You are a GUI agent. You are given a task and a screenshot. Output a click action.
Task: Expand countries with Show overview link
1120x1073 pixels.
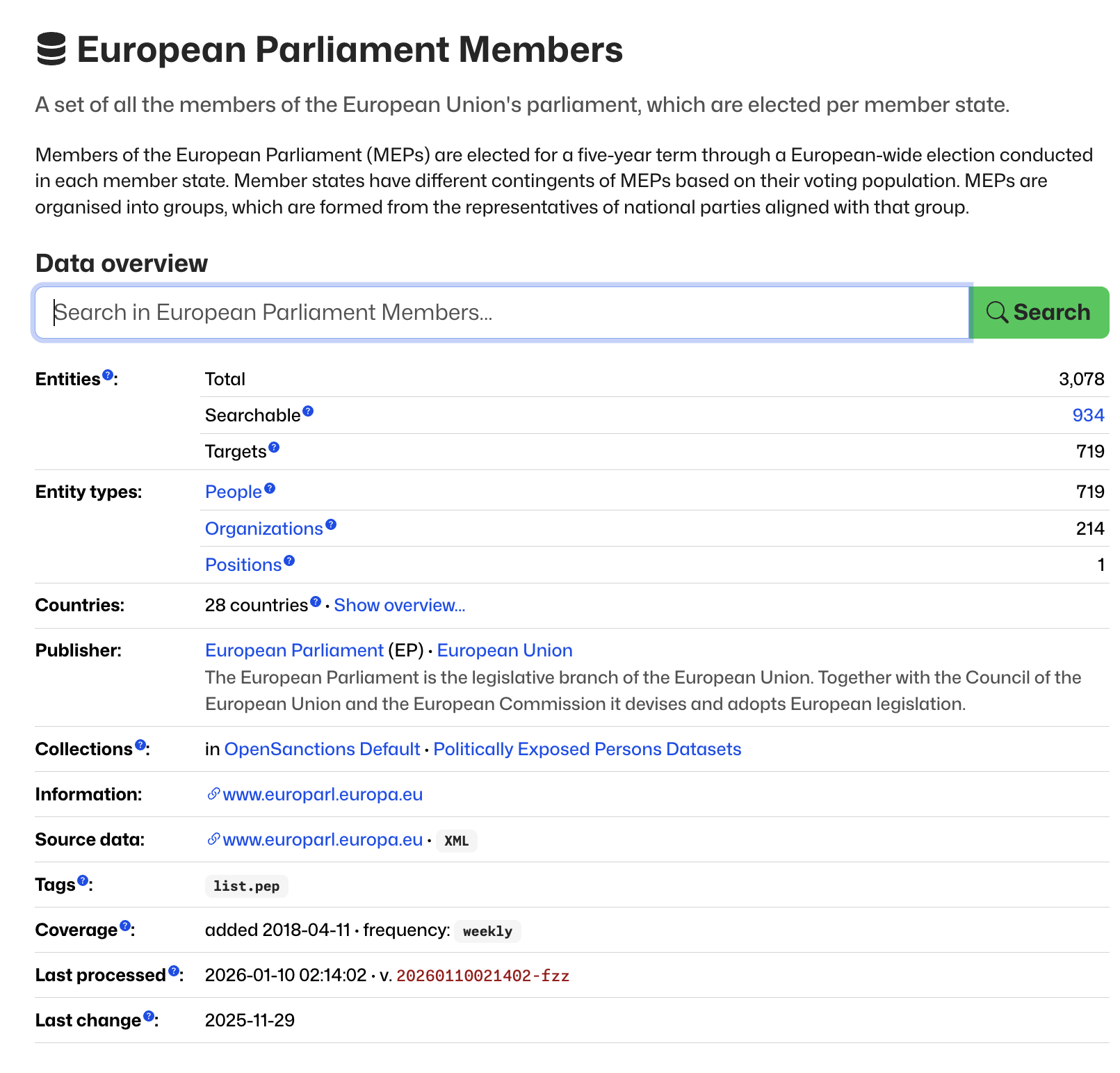[399, 605]
